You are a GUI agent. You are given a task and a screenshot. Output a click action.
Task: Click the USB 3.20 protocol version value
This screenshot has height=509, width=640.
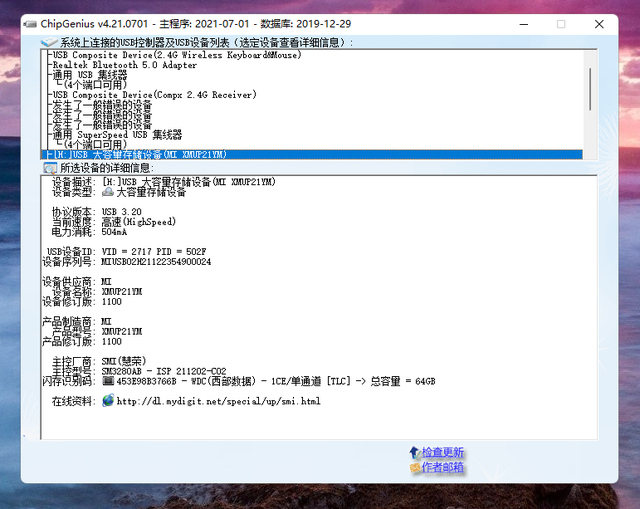(x=122, y=212)
